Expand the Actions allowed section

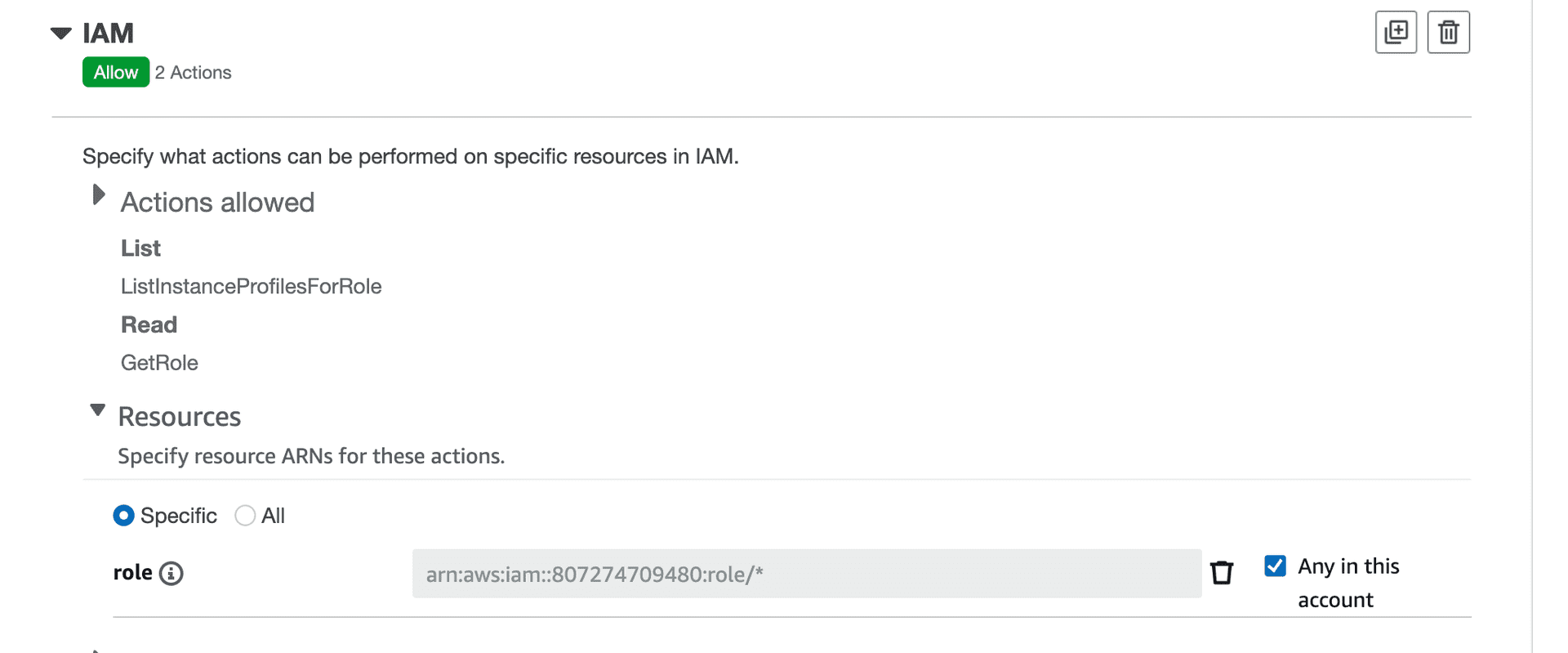point(98,195)
